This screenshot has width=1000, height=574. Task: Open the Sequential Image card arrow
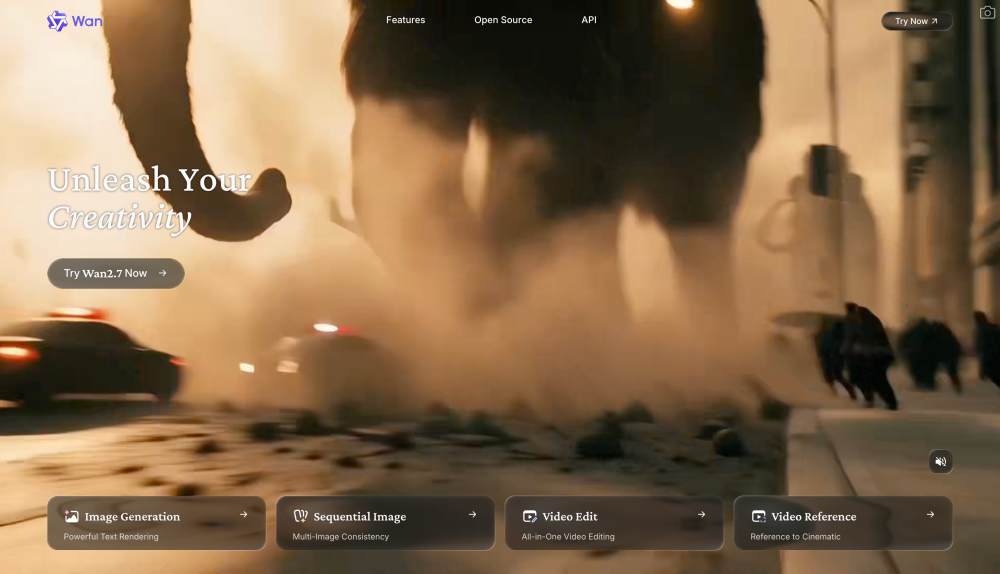[x=473, y=514]
